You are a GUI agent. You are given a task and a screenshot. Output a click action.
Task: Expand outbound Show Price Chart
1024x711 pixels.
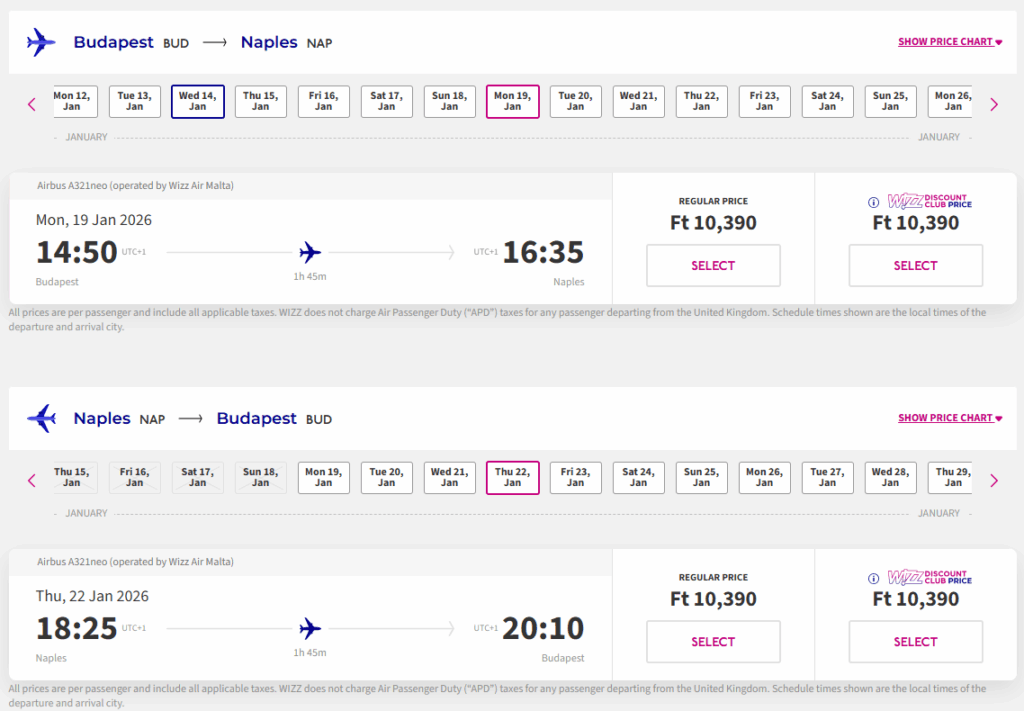[950, 42]
